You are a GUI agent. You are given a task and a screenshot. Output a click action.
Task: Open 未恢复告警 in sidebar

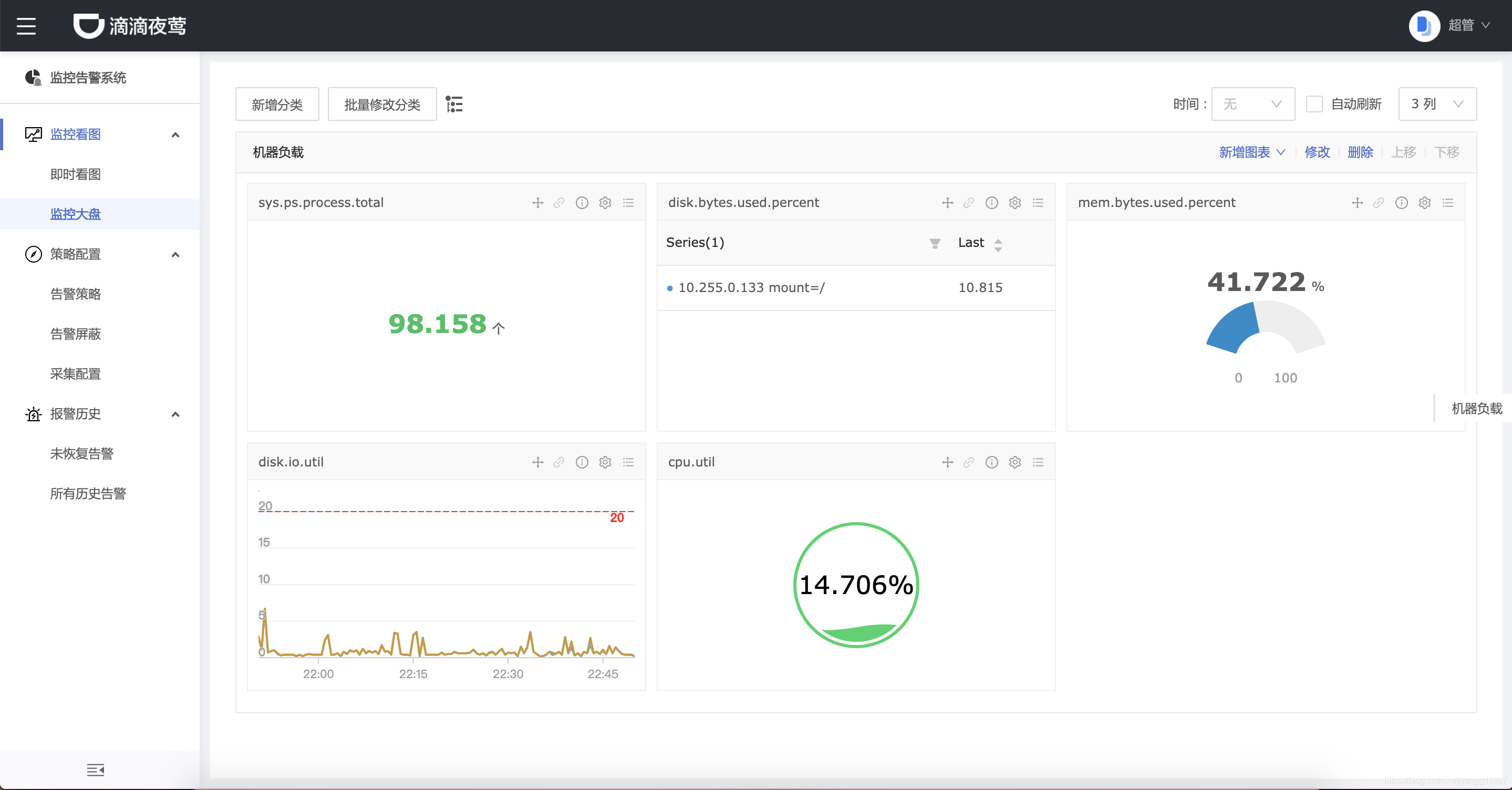(x=81, y=454)
